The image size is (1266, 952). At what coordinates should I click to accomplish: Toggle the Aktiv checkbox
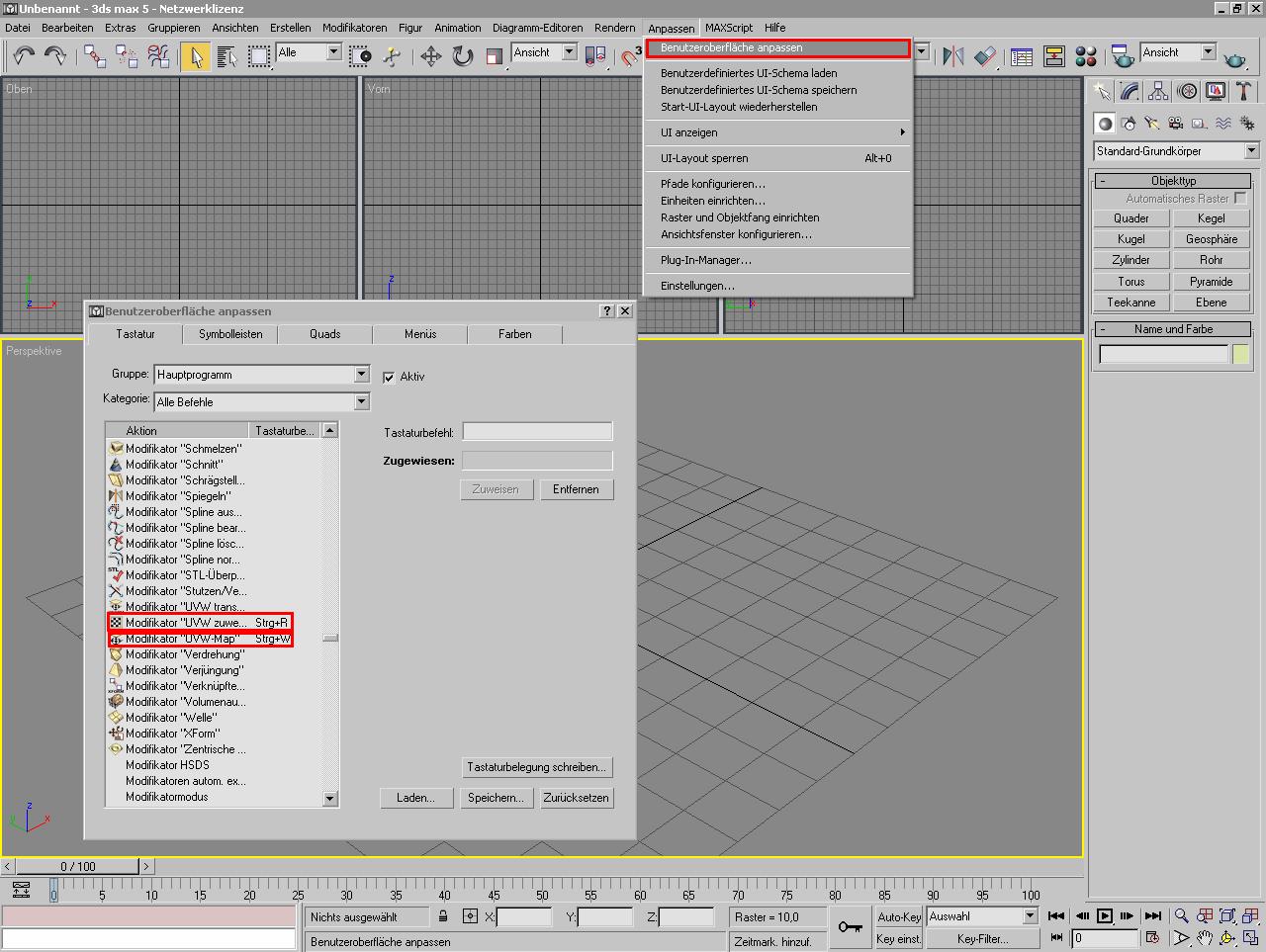click(389, 377)
